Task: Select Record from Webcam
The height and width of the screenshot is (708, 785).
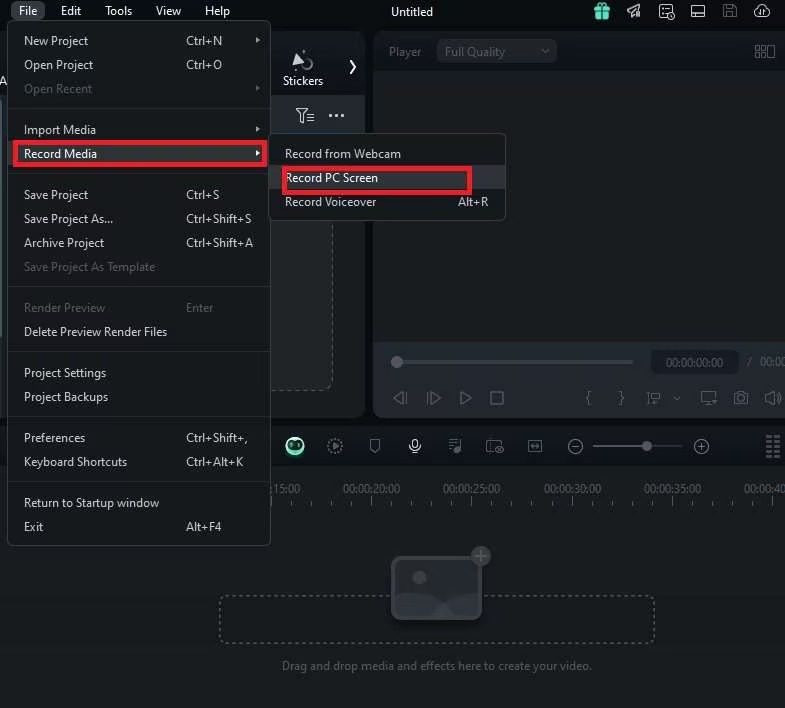Action: pos(387,154)
